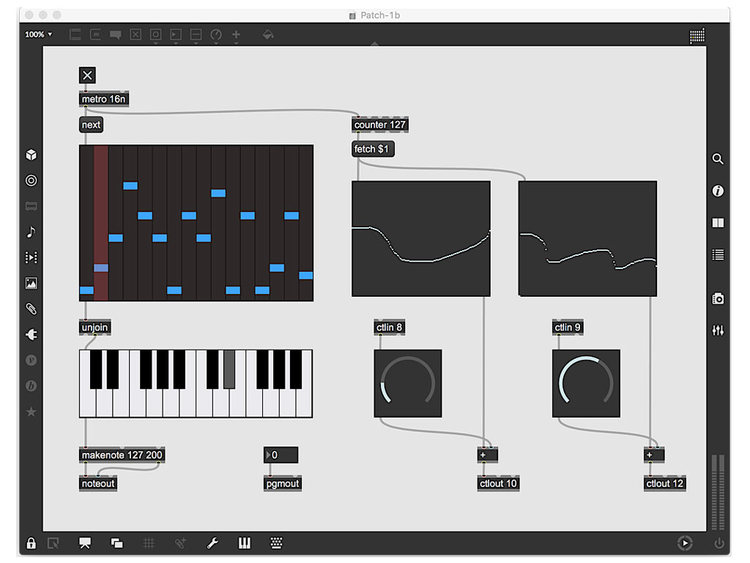The image size is (750, 563).
Task: Click the 'fetch $1' message box
Action: [373, 149]
